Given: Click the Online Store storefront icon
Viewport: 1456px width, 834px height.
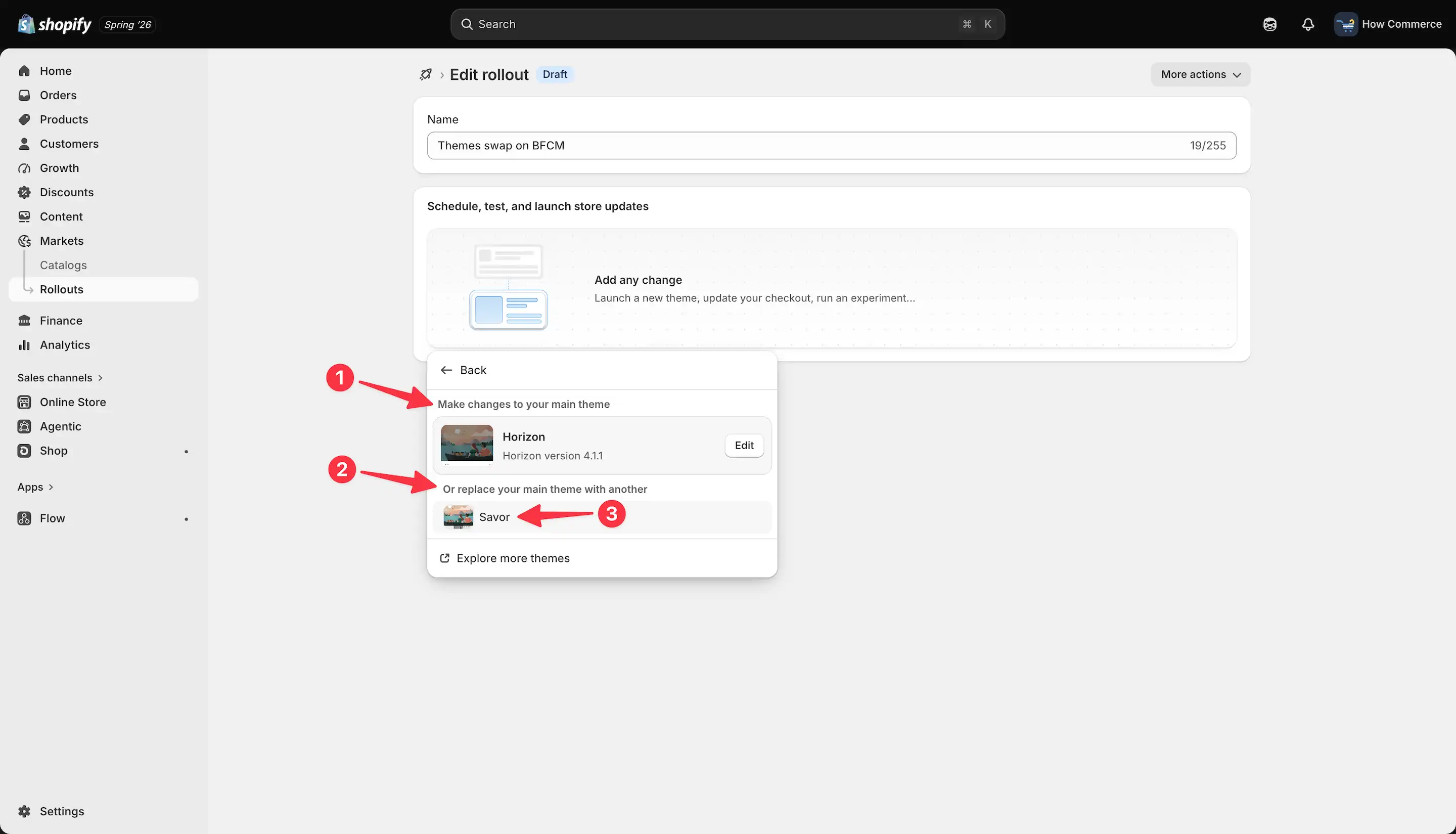Looking at the screenshot, I should tap(24, 402).
